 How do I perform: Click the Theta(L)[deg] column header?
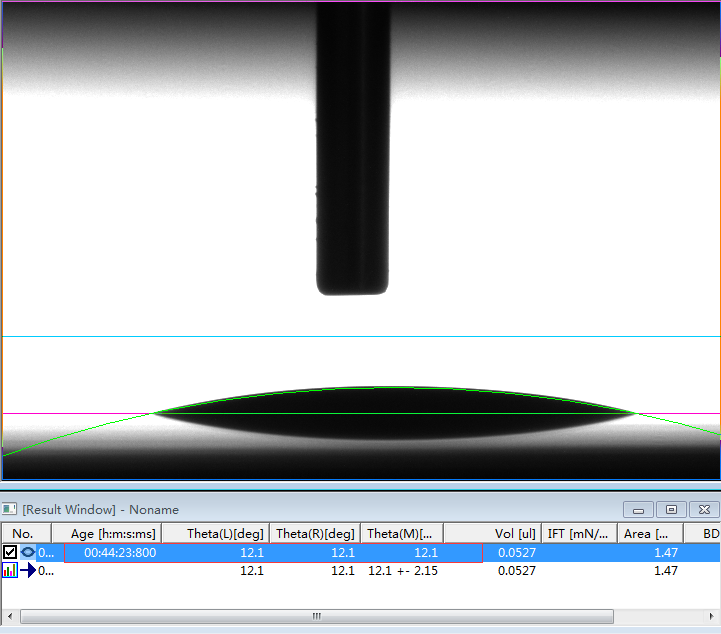click(x=224, y=534)
